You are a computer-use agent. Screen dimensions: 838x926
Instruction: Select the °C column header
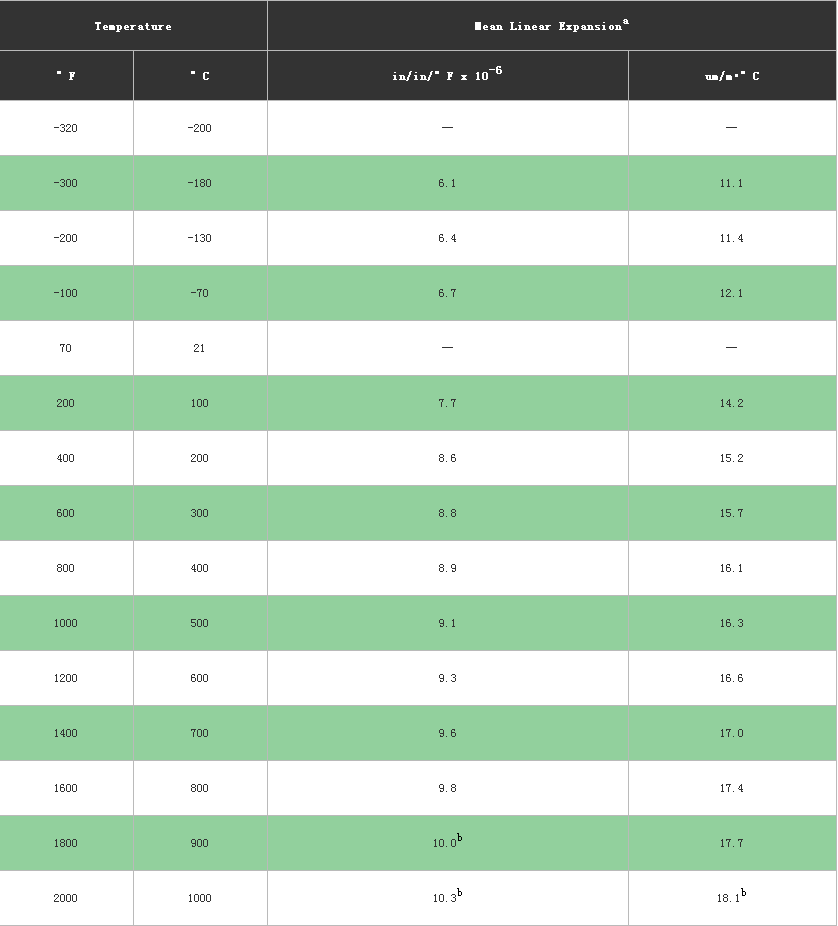click(200, 76)
